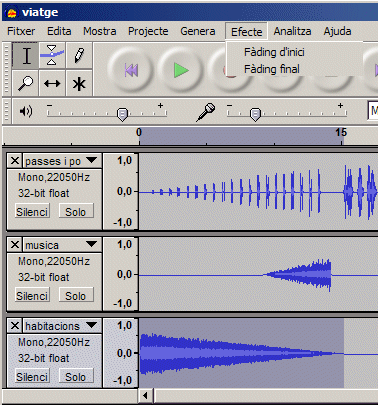Open the Analitza menu

click(x=292, y=31)
